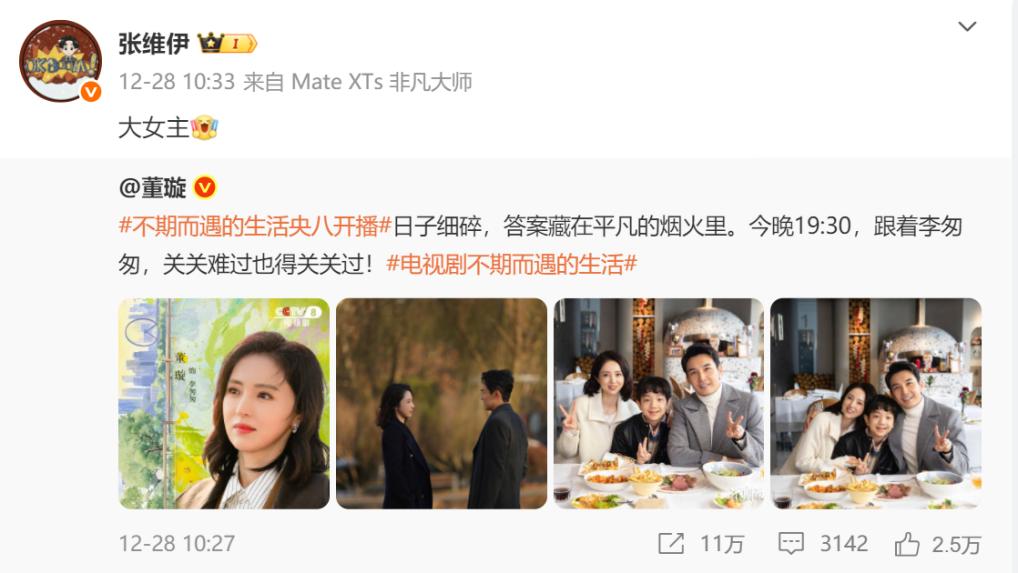Open @董璇's profile link
1018x573 pixels.
click(x=153, y=188)
